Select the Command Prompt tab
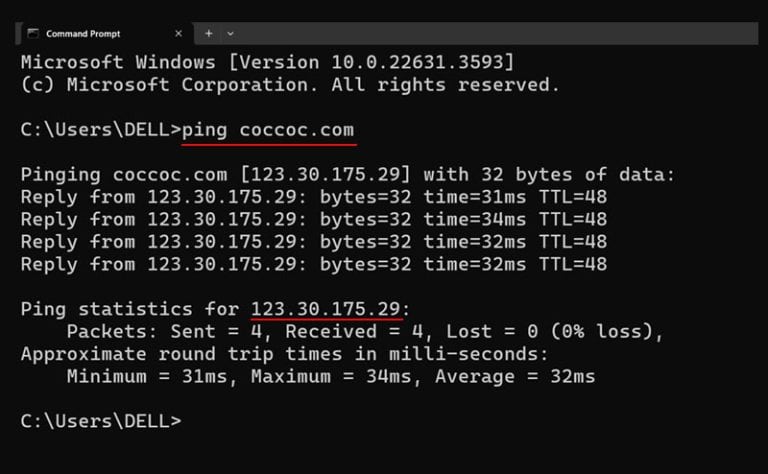 tap(95, 33)
